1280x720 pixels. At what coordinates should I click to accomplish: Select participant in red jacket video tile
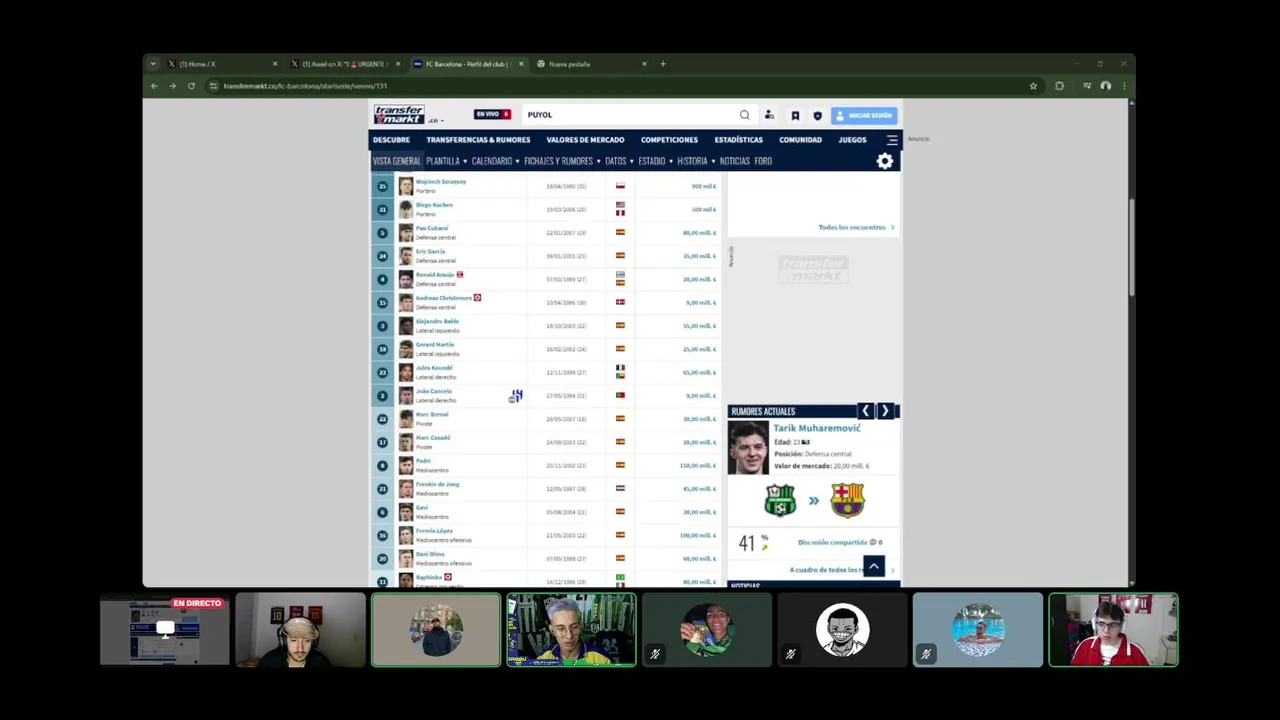(1113, 630)
